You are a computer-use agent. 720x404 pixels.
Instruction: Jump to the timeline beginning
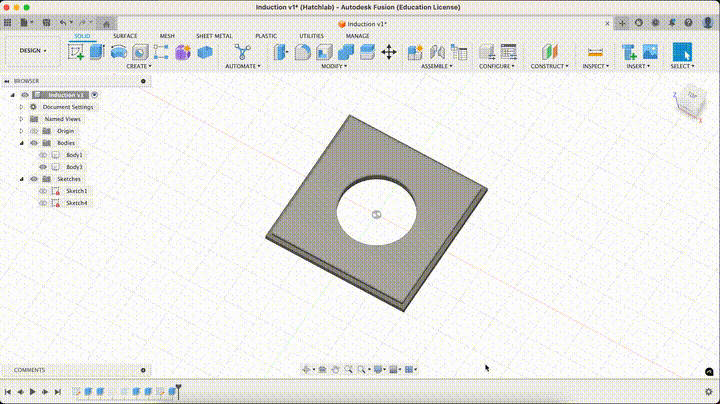pos(8,392)
